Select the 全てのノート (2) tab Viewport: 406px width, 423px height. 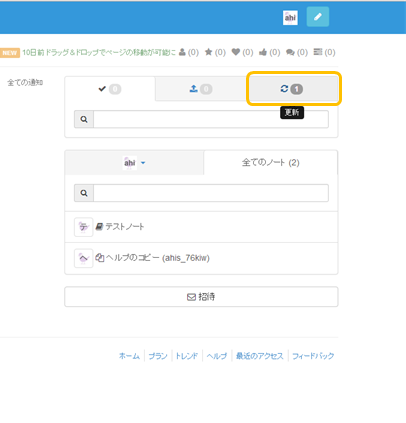271,163
